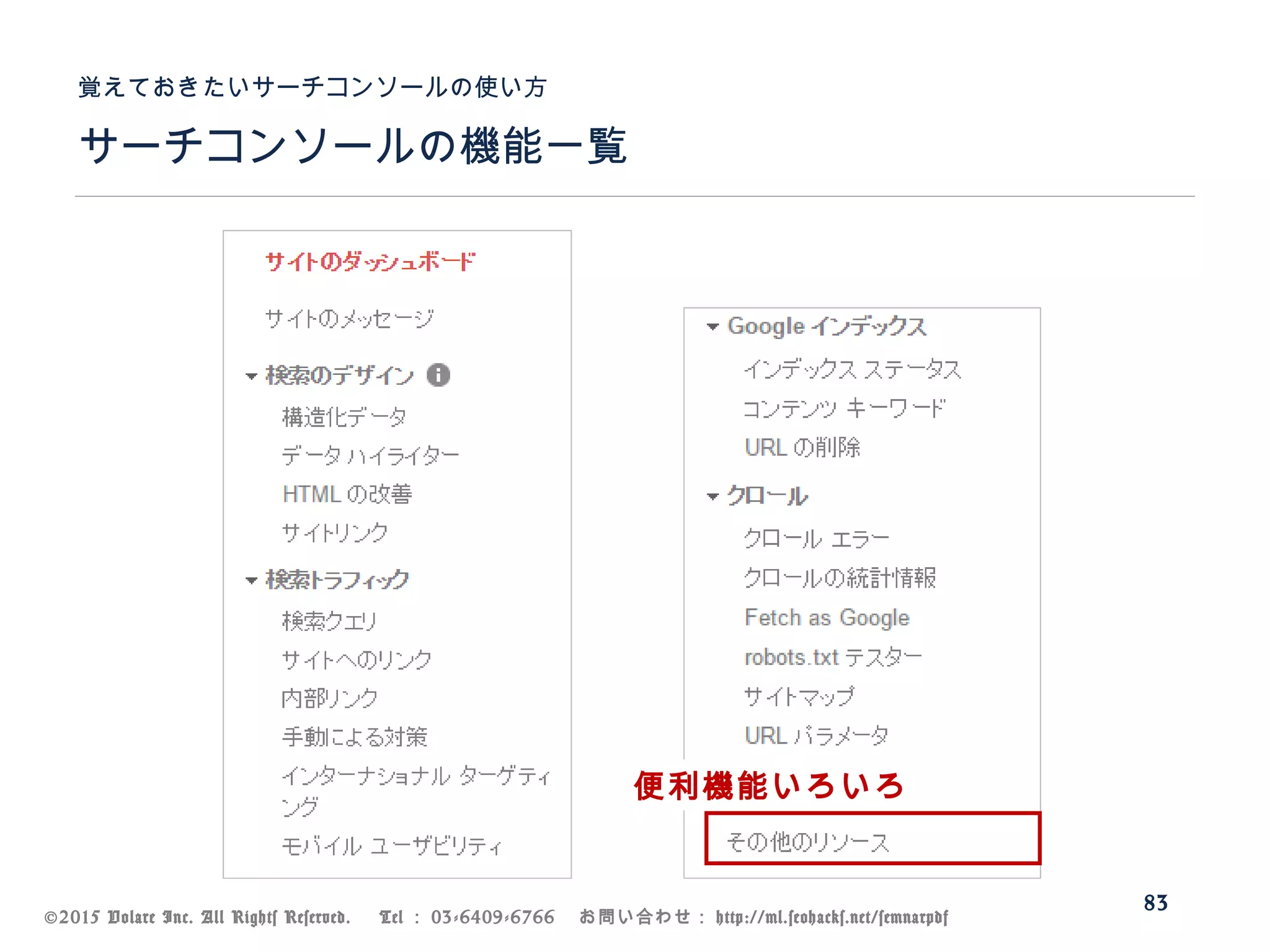Open インデックス ステータス item

[853, 369]
